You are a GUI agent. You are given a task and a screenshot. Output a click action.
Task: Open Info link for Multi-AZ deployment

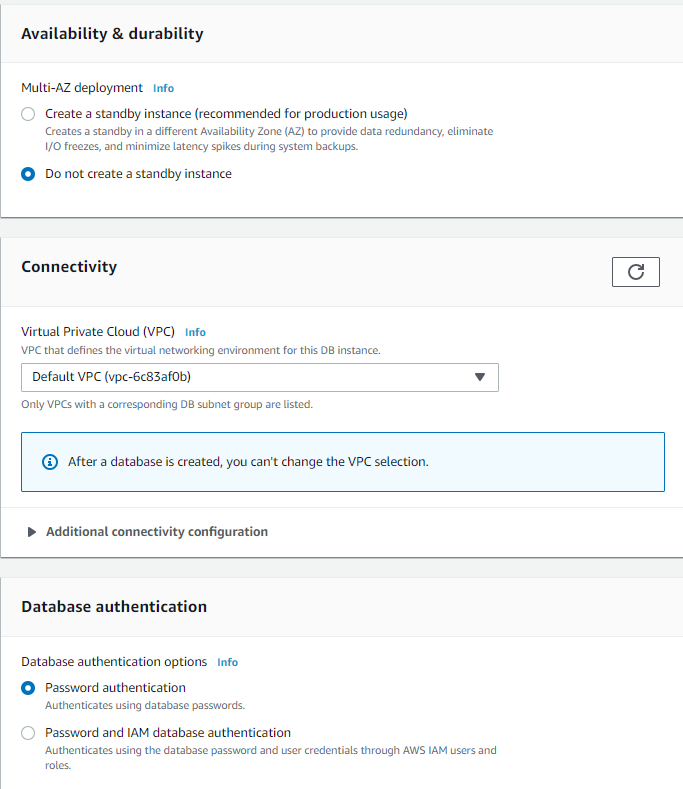(x=164, y=88)
